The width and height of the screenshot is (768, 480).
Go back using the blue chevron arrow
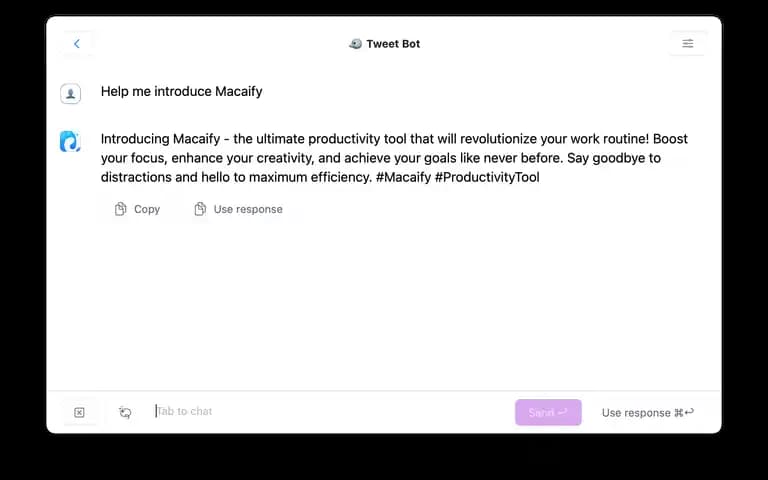tap(77, 44)
